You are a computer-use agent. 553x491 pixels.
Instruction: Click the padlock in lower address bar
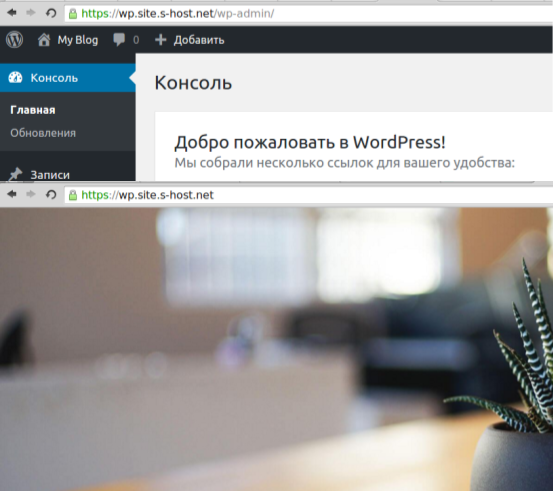(73, 195)
